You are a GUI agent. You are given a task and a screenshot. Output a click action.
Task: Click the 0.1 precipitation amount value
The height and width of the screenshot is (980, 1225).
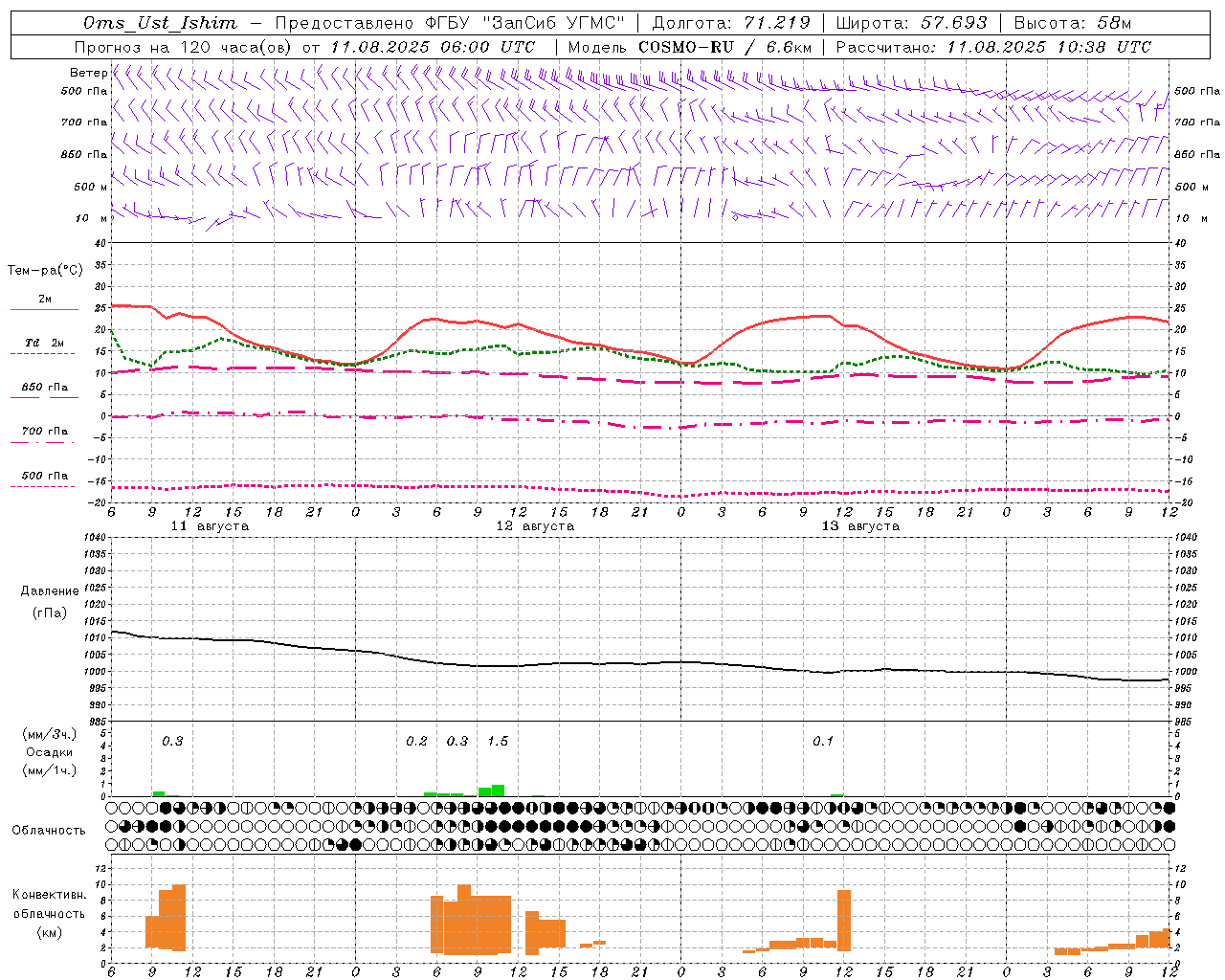pyautogui.click(x=823, y=741)
